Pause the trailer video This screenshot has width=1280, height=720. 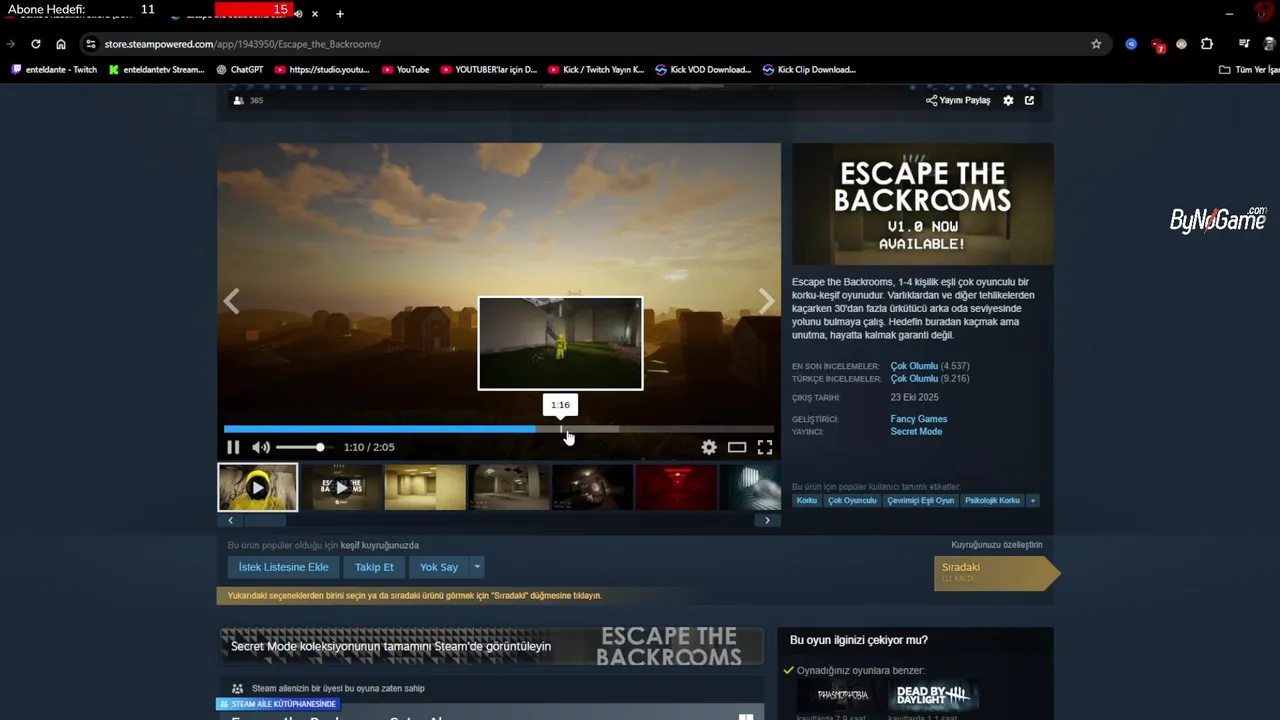click(x=233, y=447)
